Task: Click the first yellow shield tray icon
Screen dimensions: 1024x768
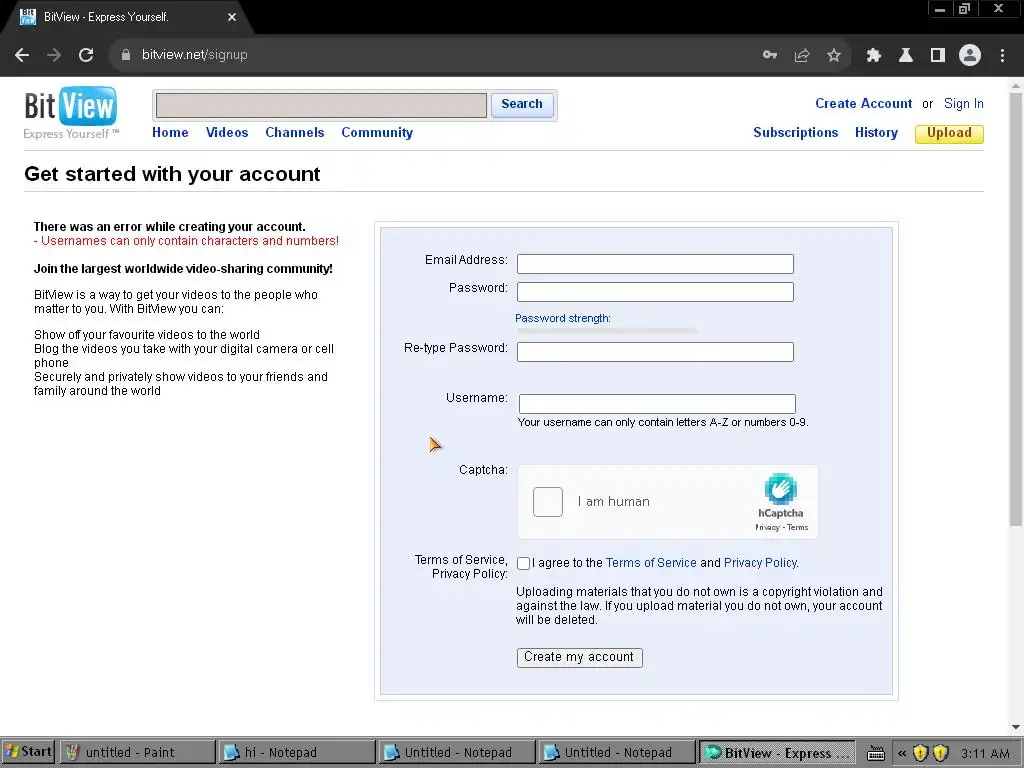Action: click(x=920, y=753)
